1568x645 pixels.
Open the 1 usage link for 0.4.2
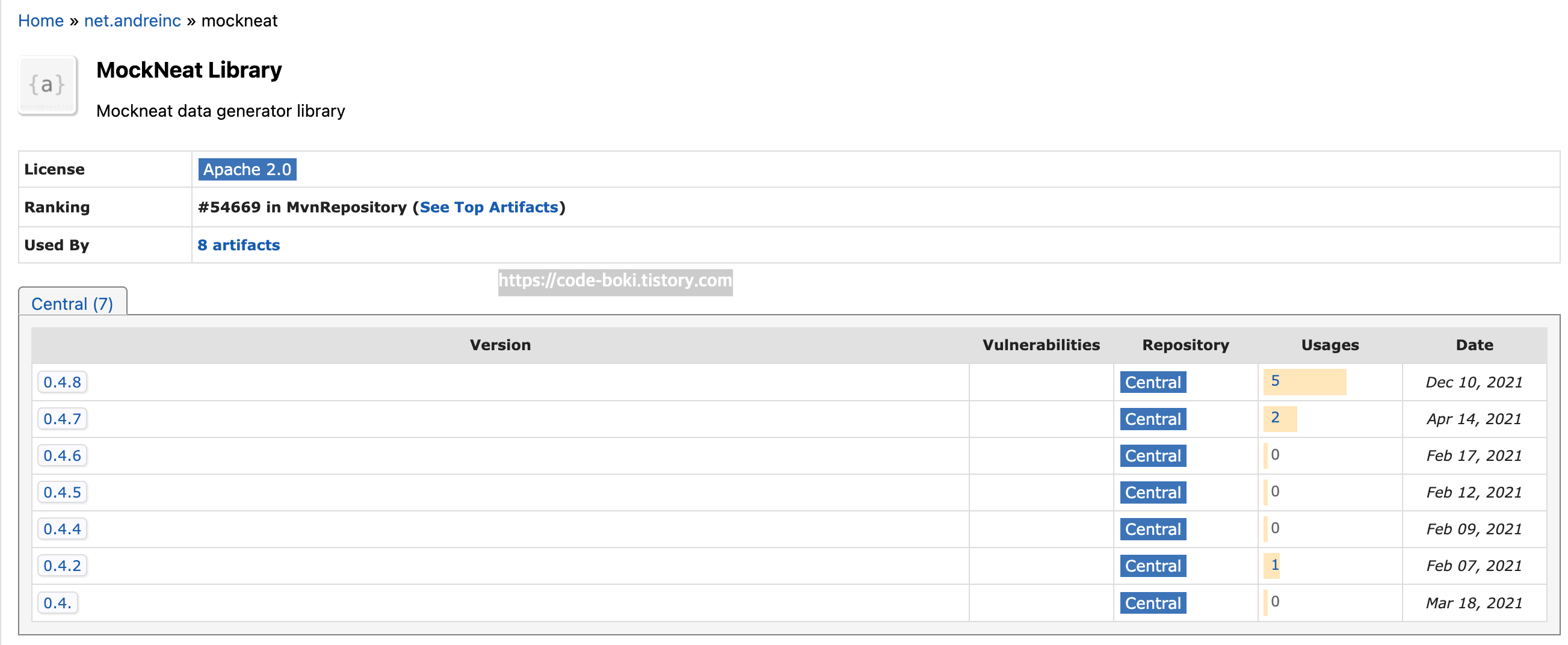(x=1275, y=565)
